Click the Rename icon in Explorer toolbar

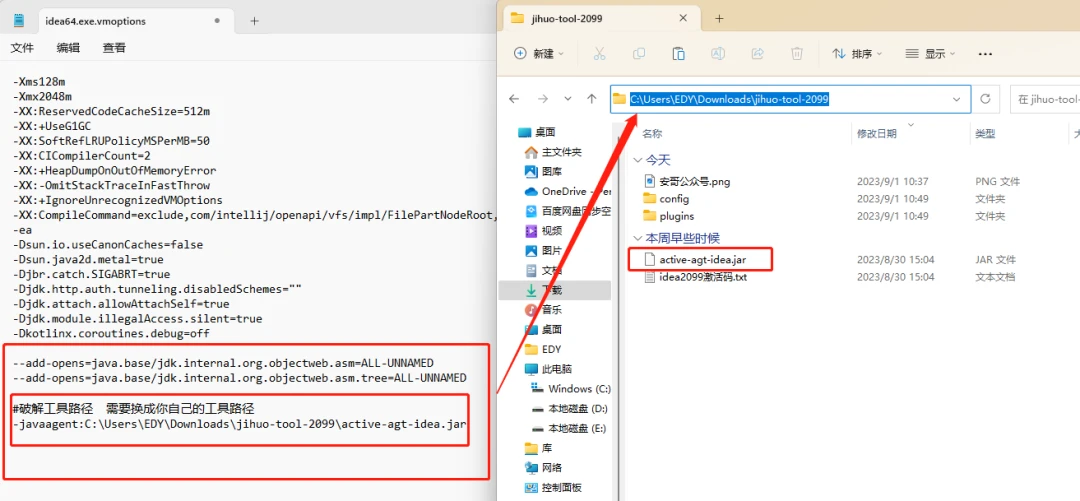(x=718, y=54)
